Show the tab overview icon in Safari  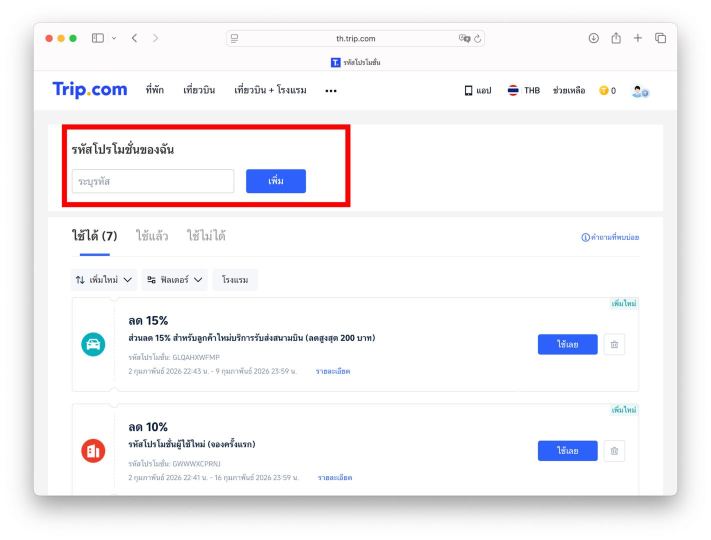660,38
